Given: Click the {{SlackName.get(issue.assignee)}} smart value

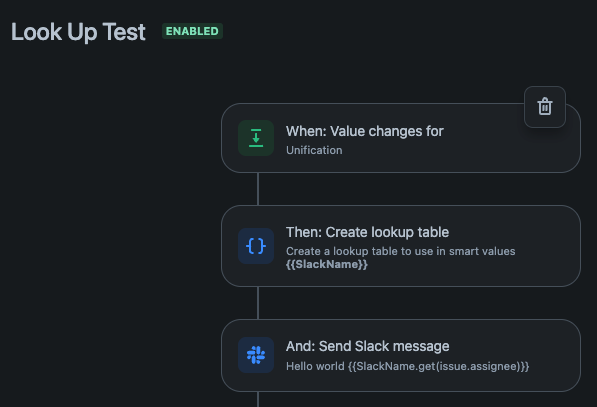Looking at the screenshot, I should click(x=438, y=366).
